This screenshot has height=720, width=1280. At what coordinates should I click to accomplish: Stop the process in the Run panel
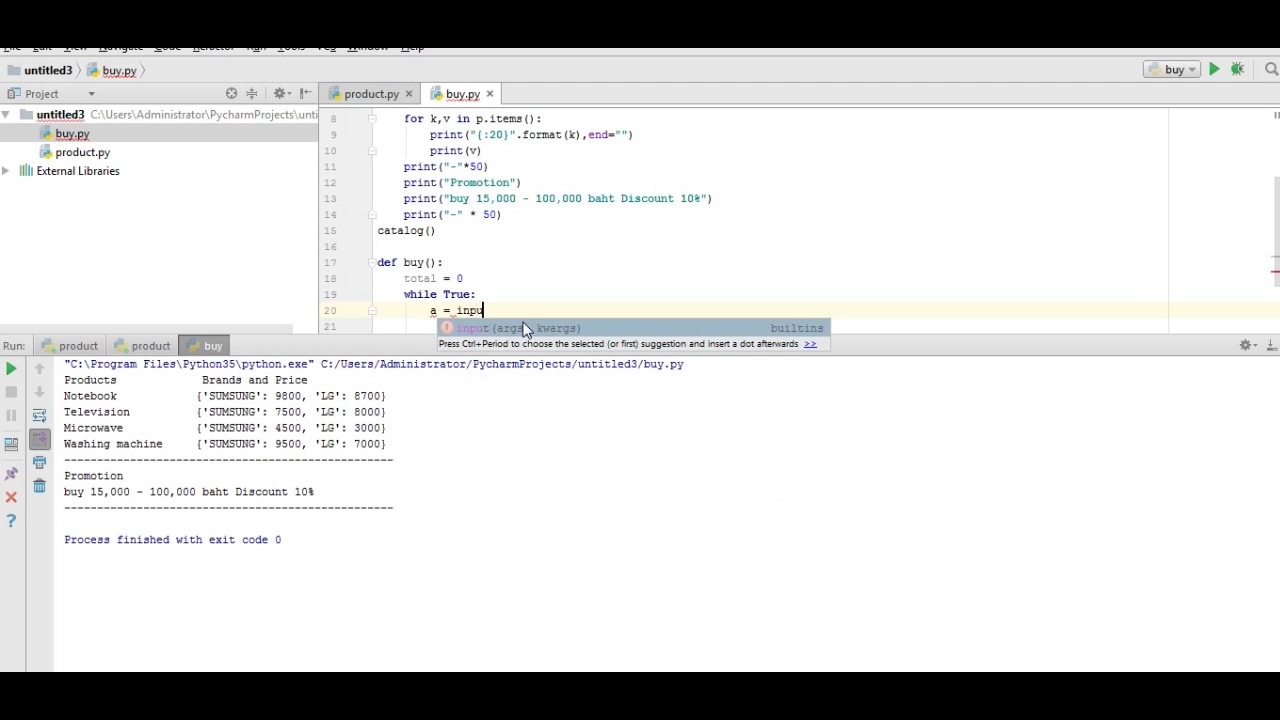pyautogui.click(x=11, y=392)
